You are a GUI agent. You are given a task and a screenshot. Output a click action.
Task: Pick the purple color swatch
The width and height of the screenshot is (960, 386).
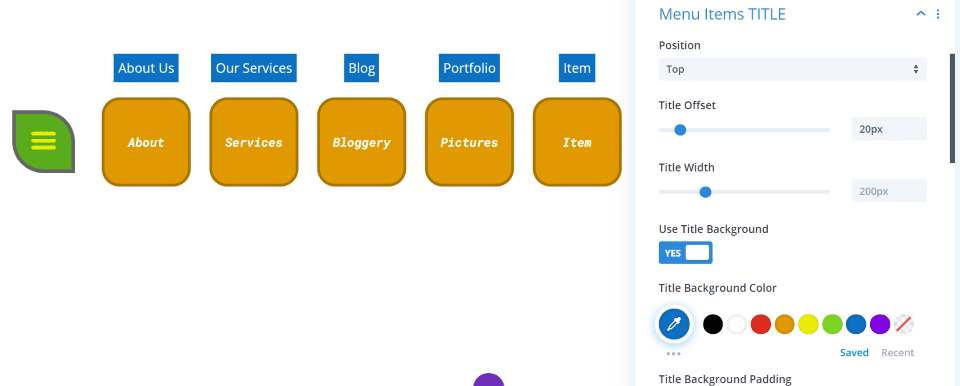880,324
